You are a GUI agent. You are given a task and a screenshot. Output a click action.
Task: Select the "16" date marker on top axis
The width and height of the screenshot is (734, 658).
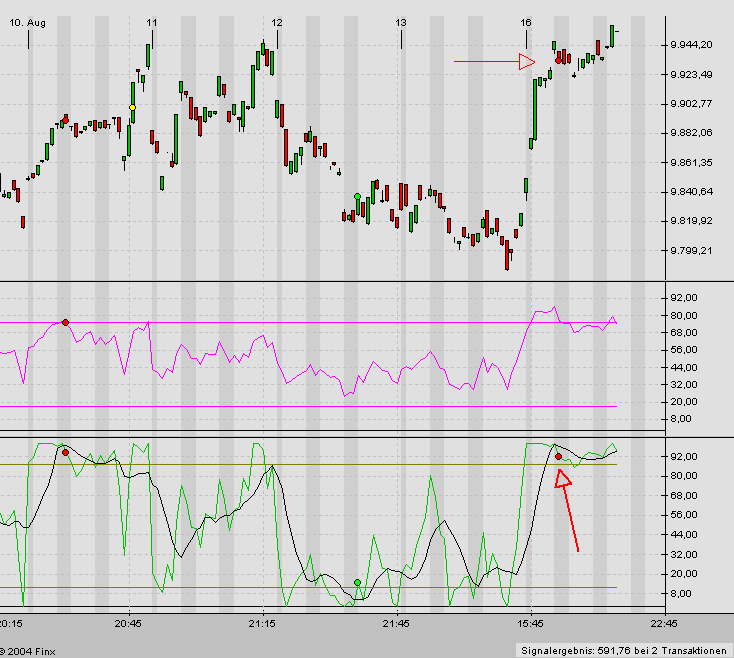click(526, 22)
